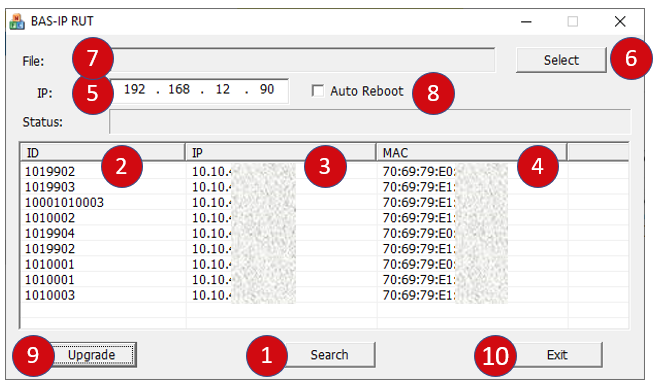Image resolution: width=654 pixels, height=387 pixels.
Task: Select the device row with ID 1019904
Action: pyautogui.click(x=324, y=233)
